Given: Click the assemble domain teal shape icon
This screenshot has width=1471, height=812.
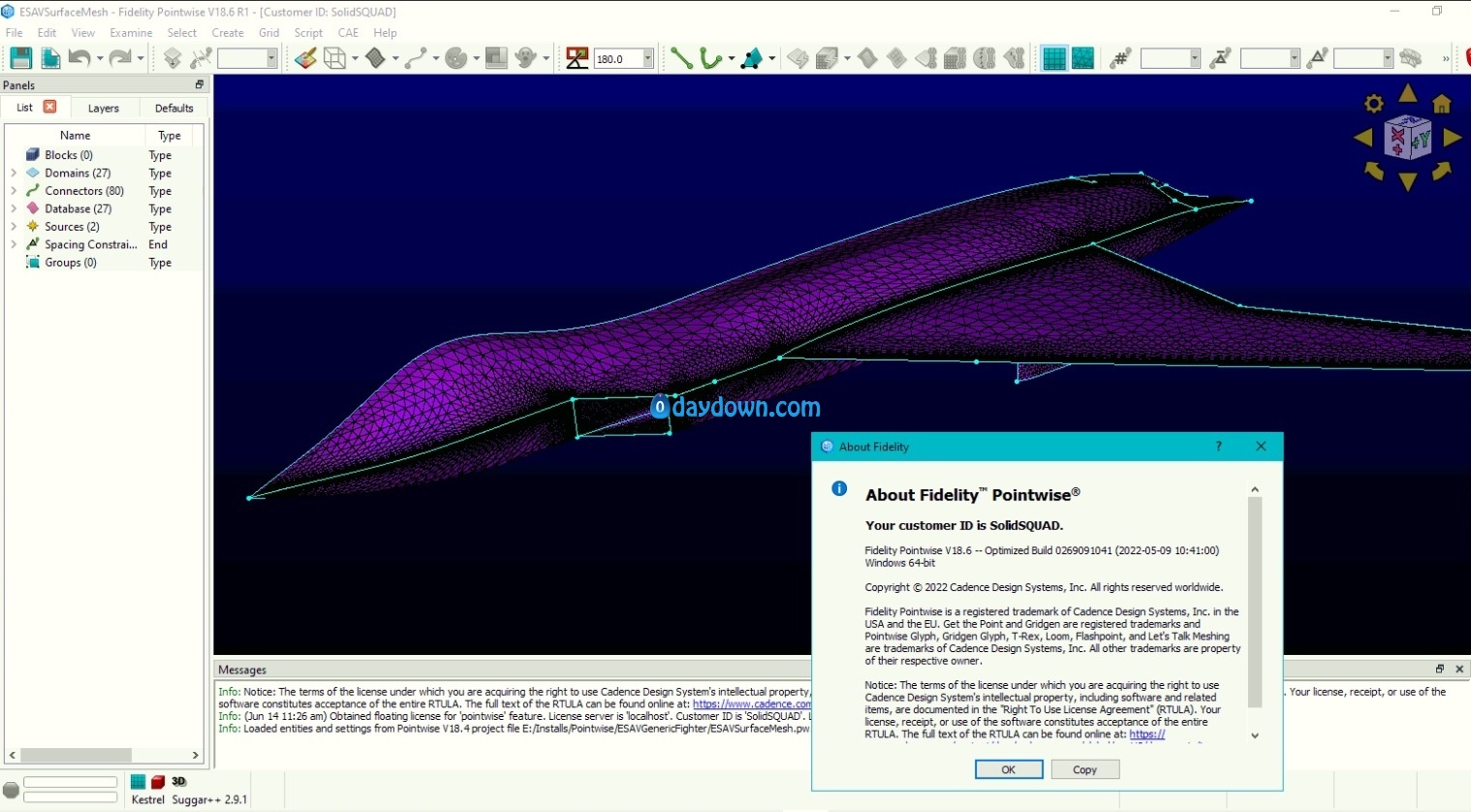Looking at the screenshot, I should pos(752,58).
